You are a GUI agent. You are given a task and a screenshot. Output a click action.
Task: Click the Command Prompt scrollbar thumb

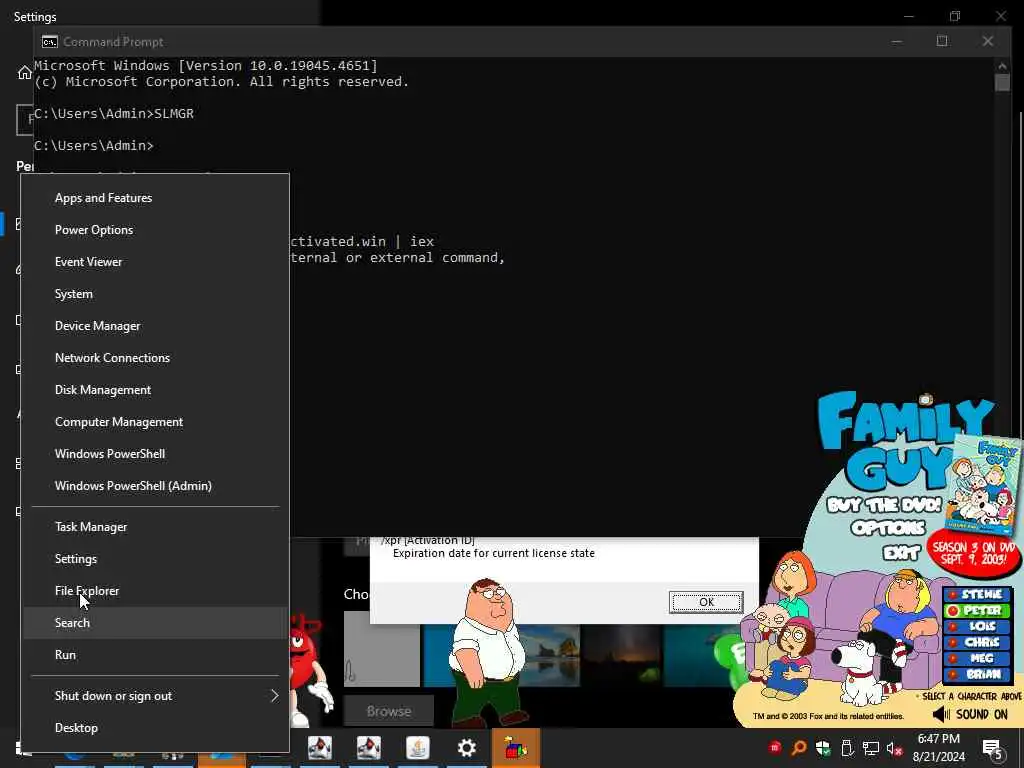click(1002, 82)
